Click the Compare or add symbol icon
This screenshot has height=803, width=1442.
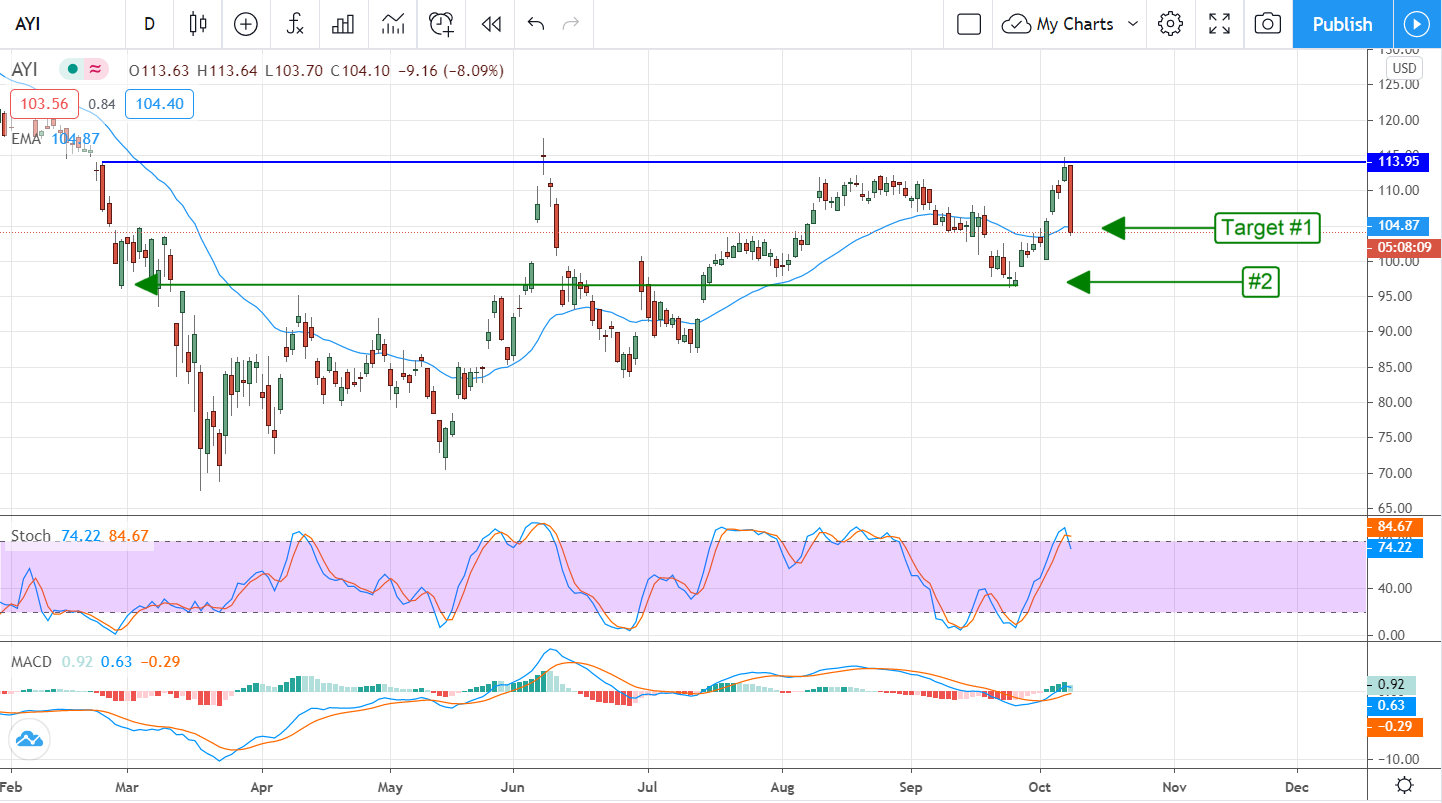(246, 24)
